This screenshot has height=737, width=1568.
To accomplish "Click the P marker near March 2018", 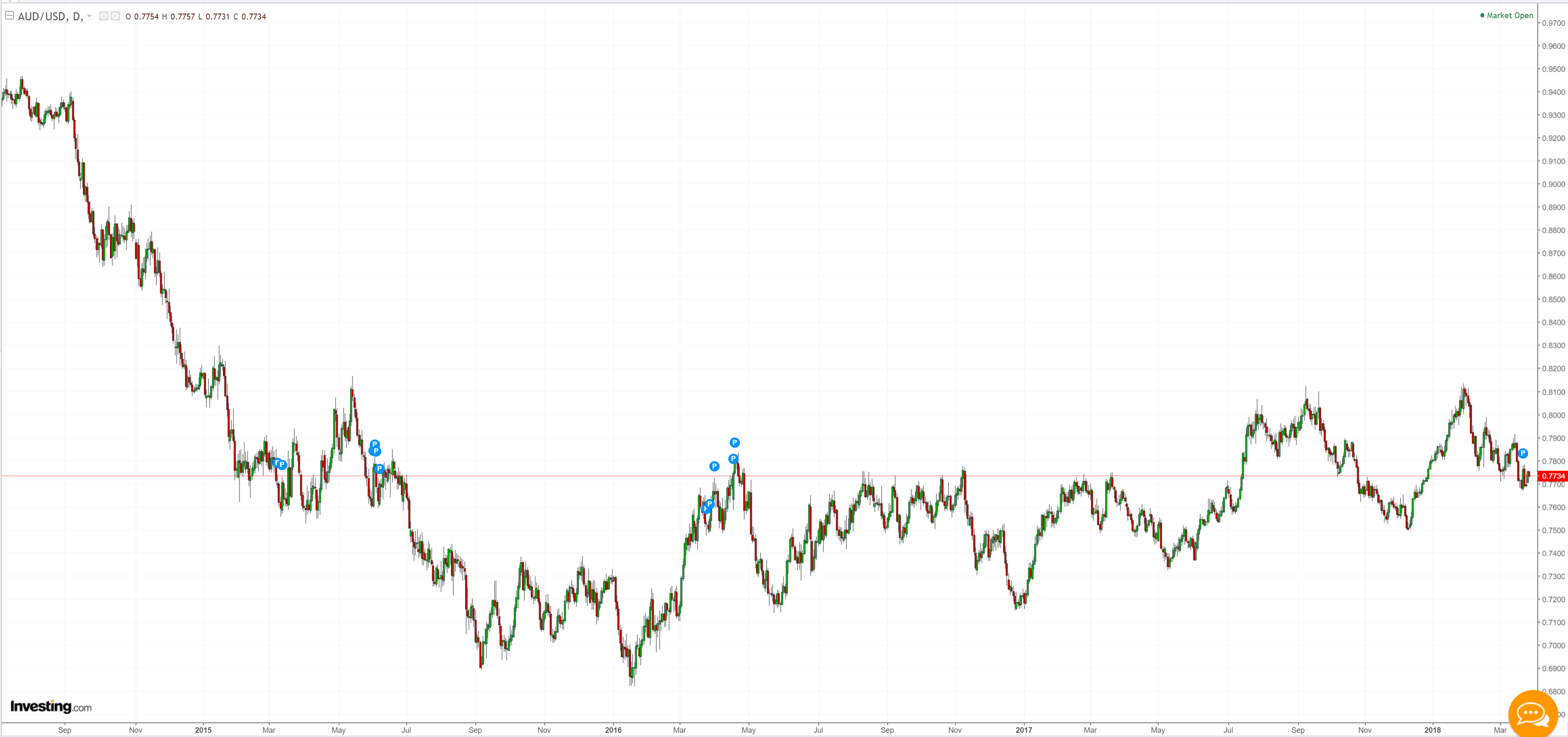I will pos(1522,453).
